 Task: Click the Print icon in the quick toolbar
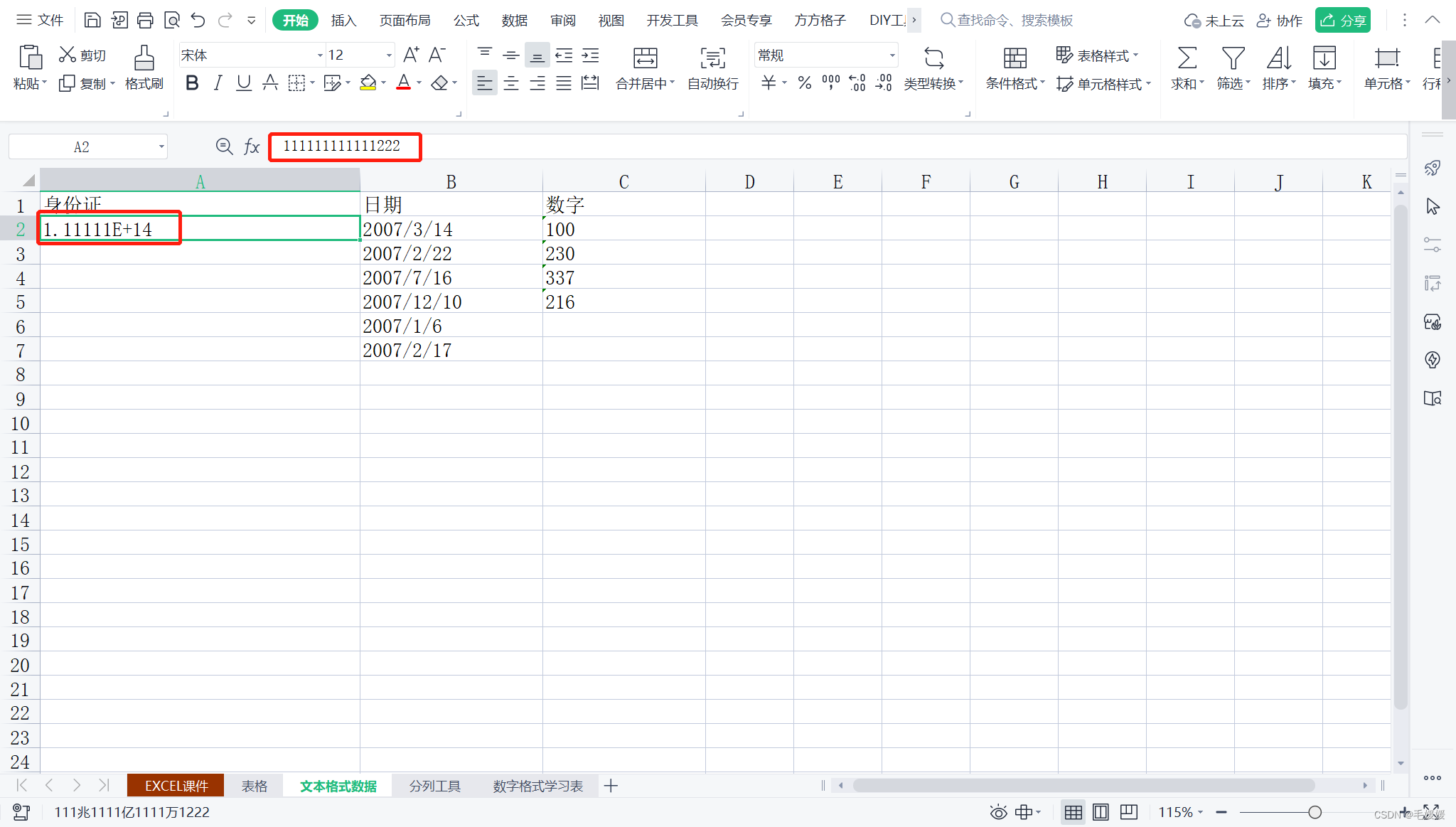145,20
